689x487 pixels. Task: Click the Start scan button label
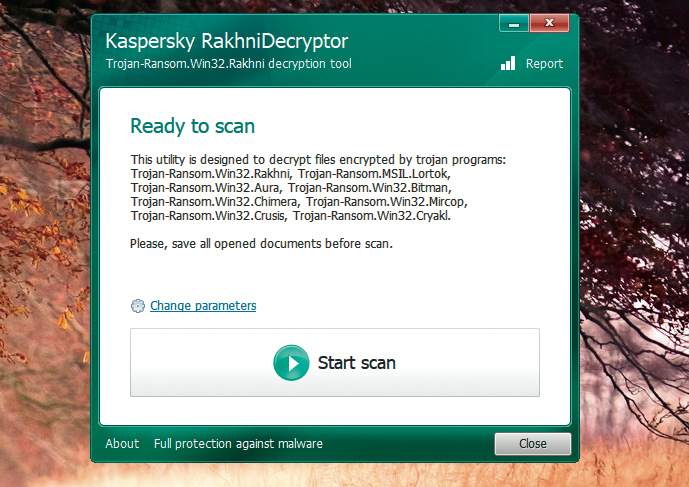click(356, 363)
